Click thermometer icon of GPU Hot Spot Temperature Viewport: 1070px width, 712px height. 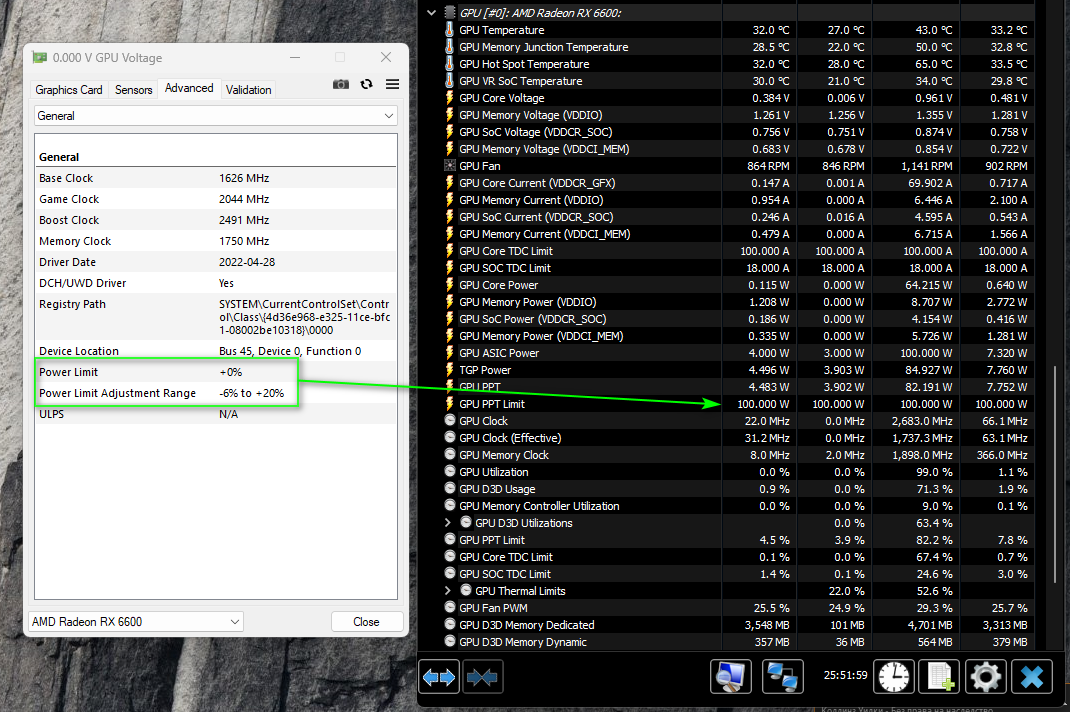450,63
